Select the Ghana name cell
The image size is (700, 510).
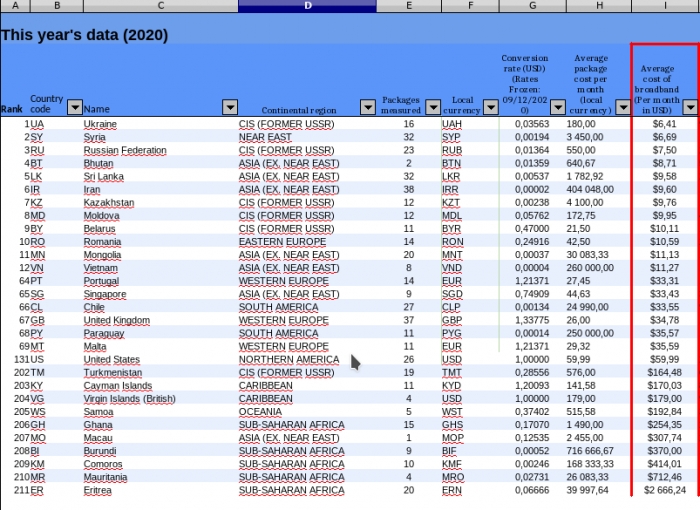[161, 425]
